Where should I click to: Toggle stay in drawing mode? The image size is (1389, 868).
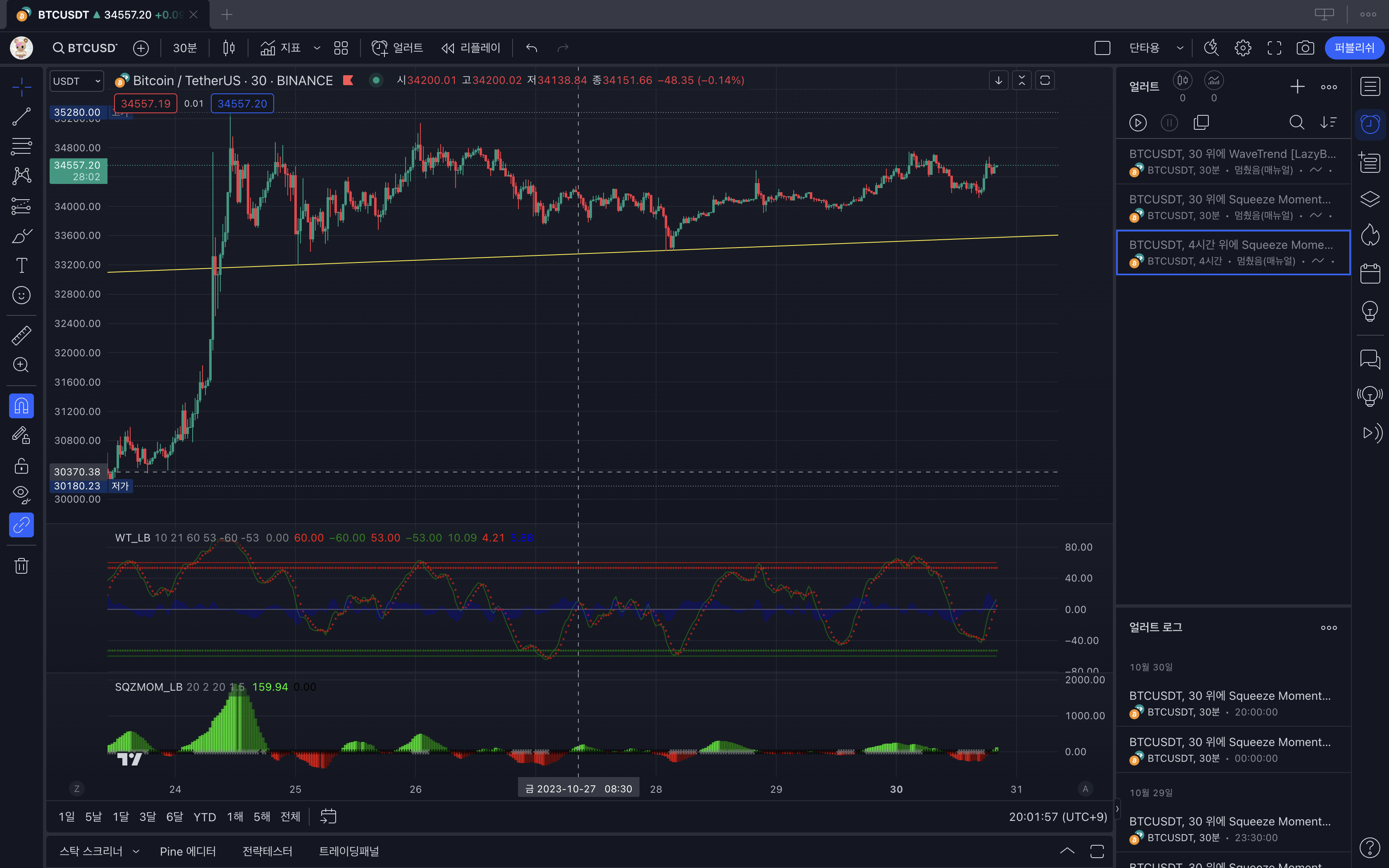coord(21,436)
